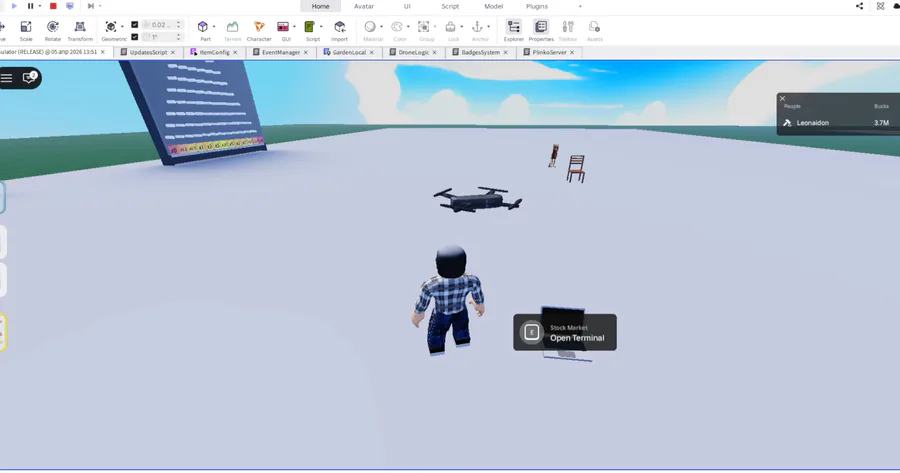
Task: Click the step forward playback icon
Action: point(90,6)
